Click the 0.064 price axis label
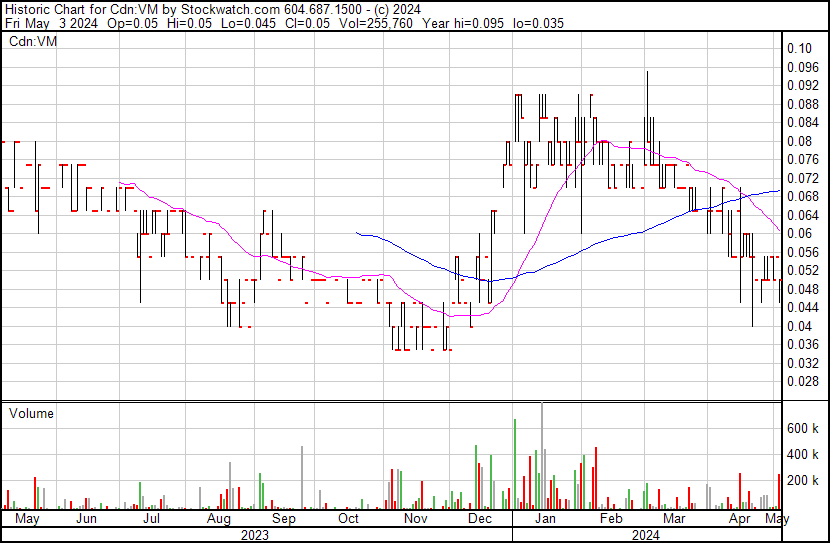Screen dimensions: 830x543 click(x=803, y=215)
